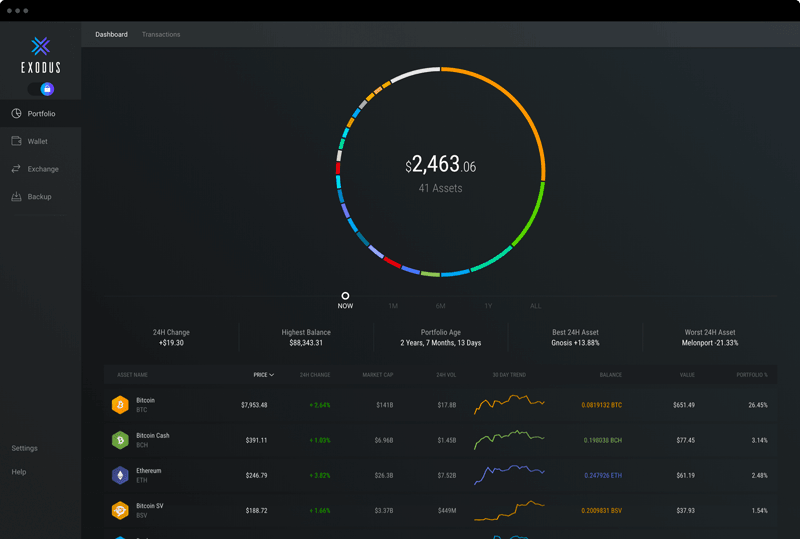
Task: Open the Wallet icon in sidebar
Action: click(16, 141)
